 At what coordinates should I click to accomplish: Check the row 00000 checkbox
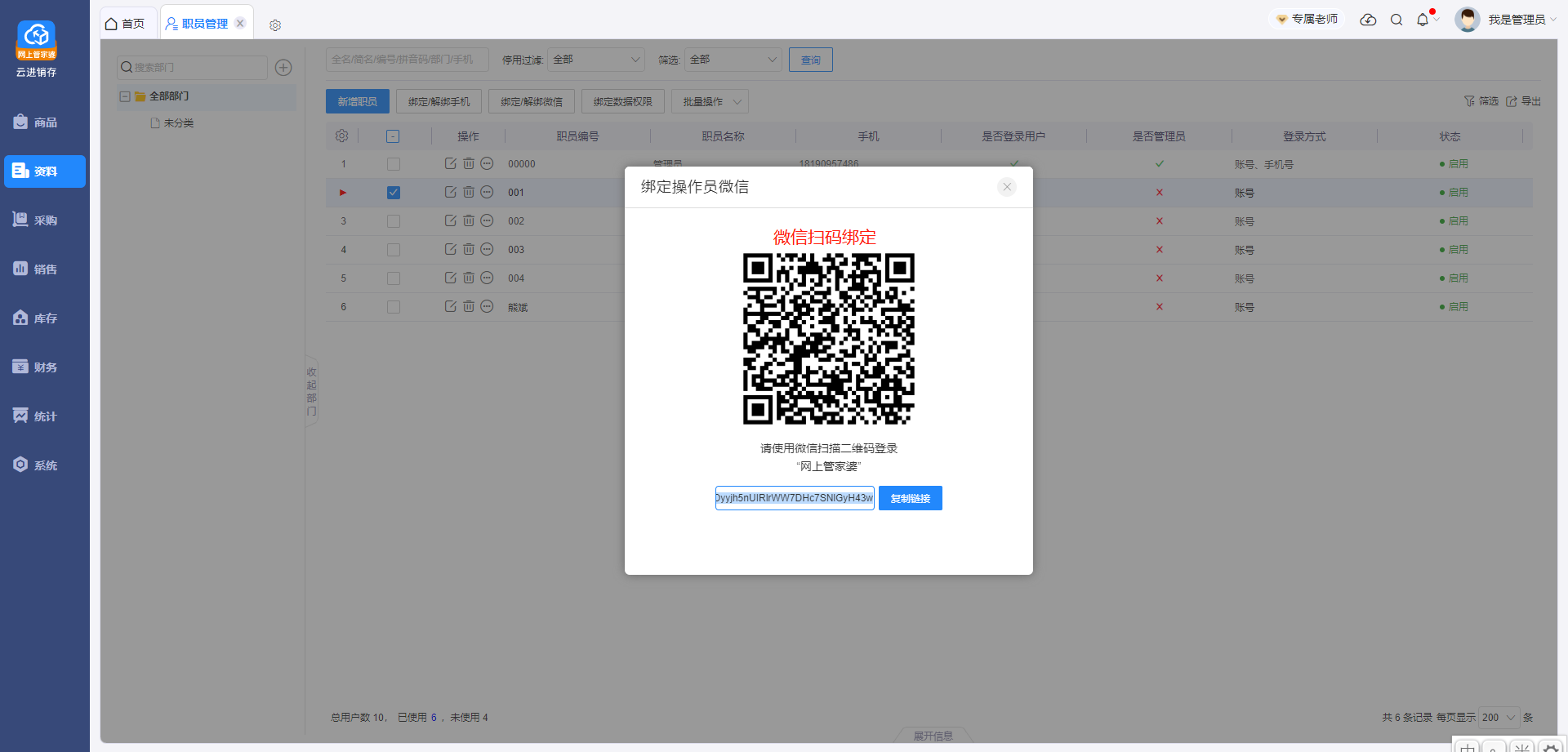[394, 164]
